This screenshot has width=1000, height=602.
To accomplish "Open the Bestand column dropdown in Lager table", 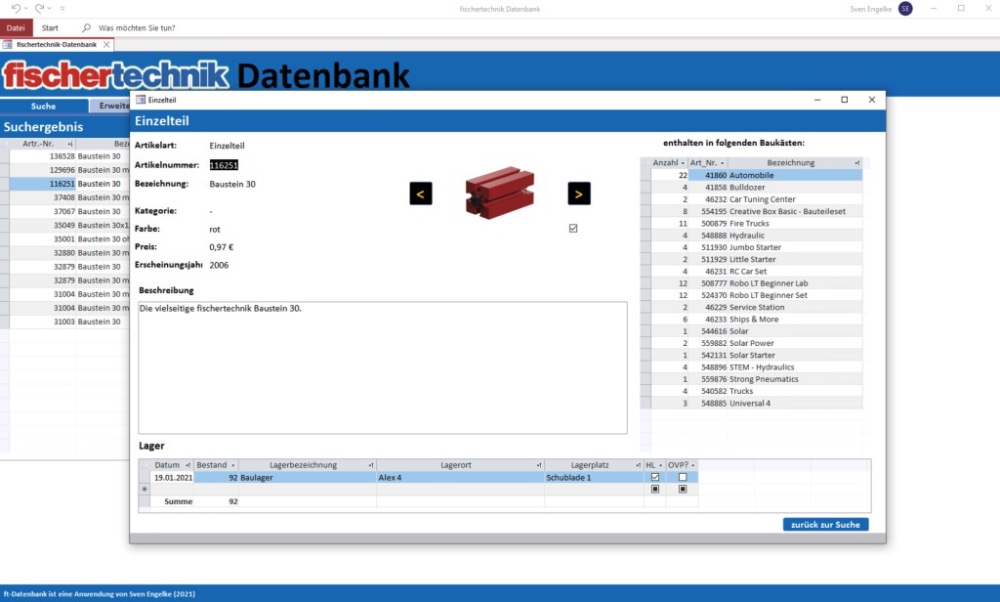I will coord(233,466).
